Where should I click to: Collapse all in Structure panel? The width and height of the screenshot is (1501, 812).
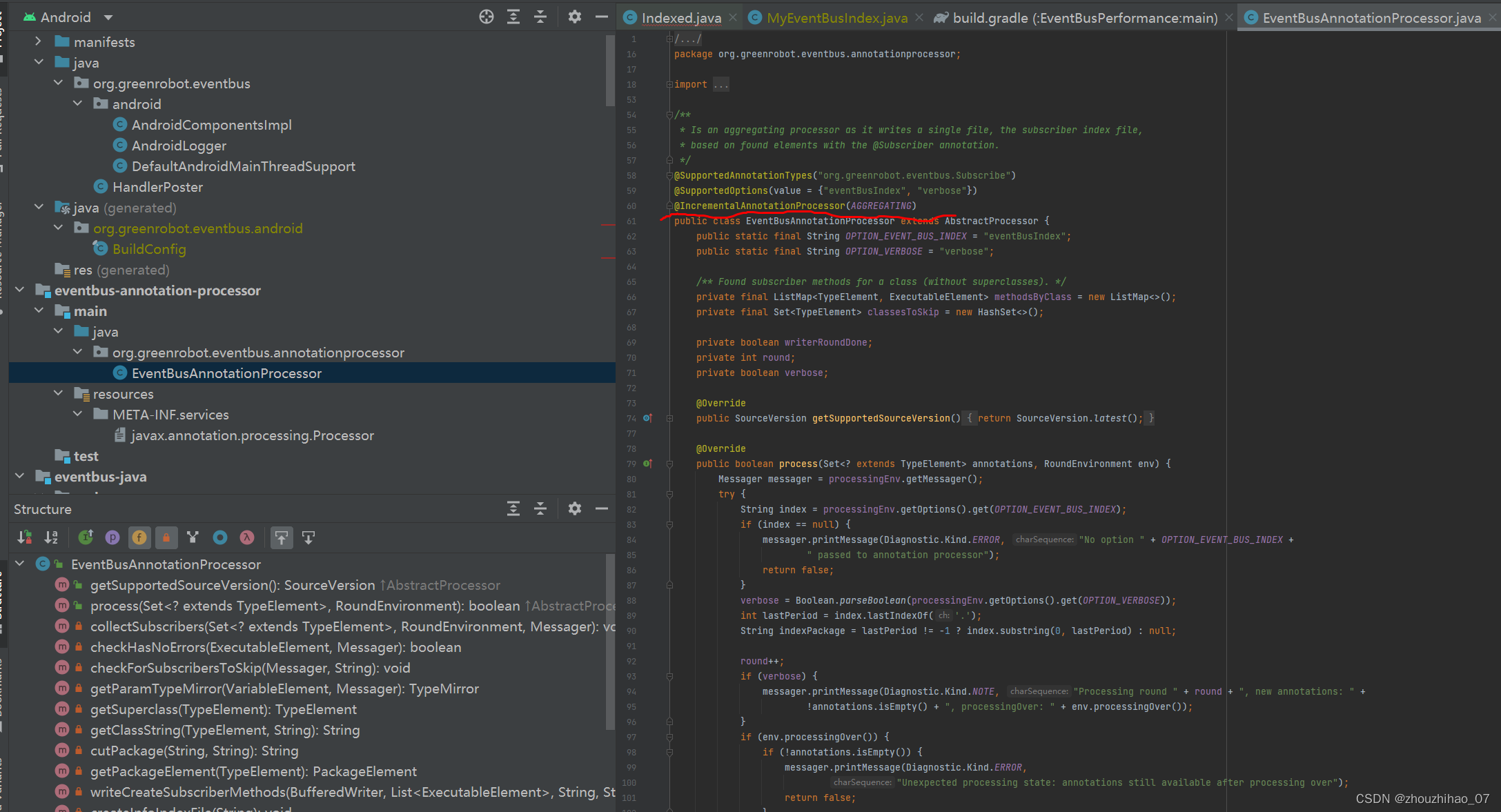540,509
